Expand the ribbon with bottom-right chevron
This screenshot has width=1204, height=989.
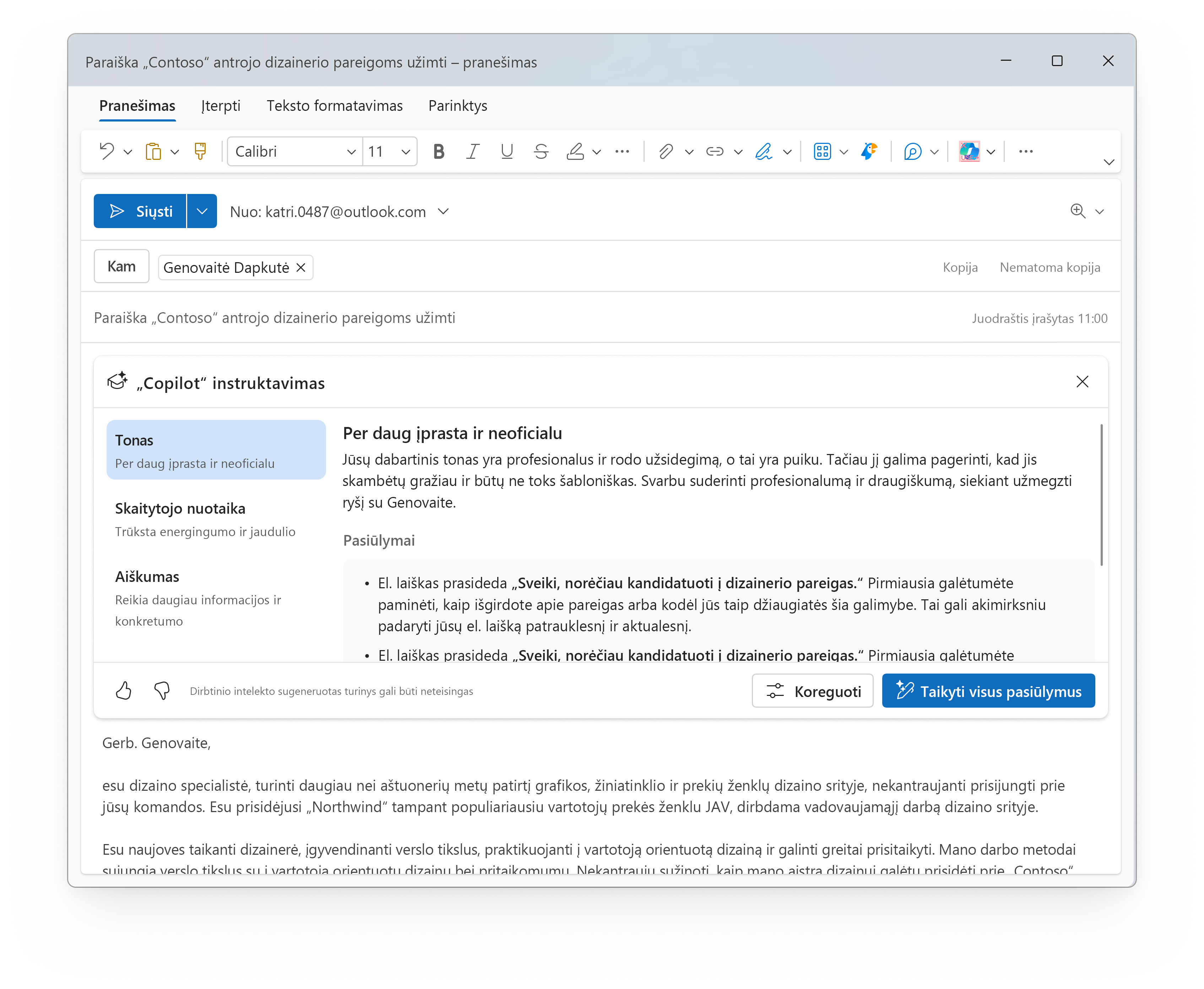click(1109, 162)
